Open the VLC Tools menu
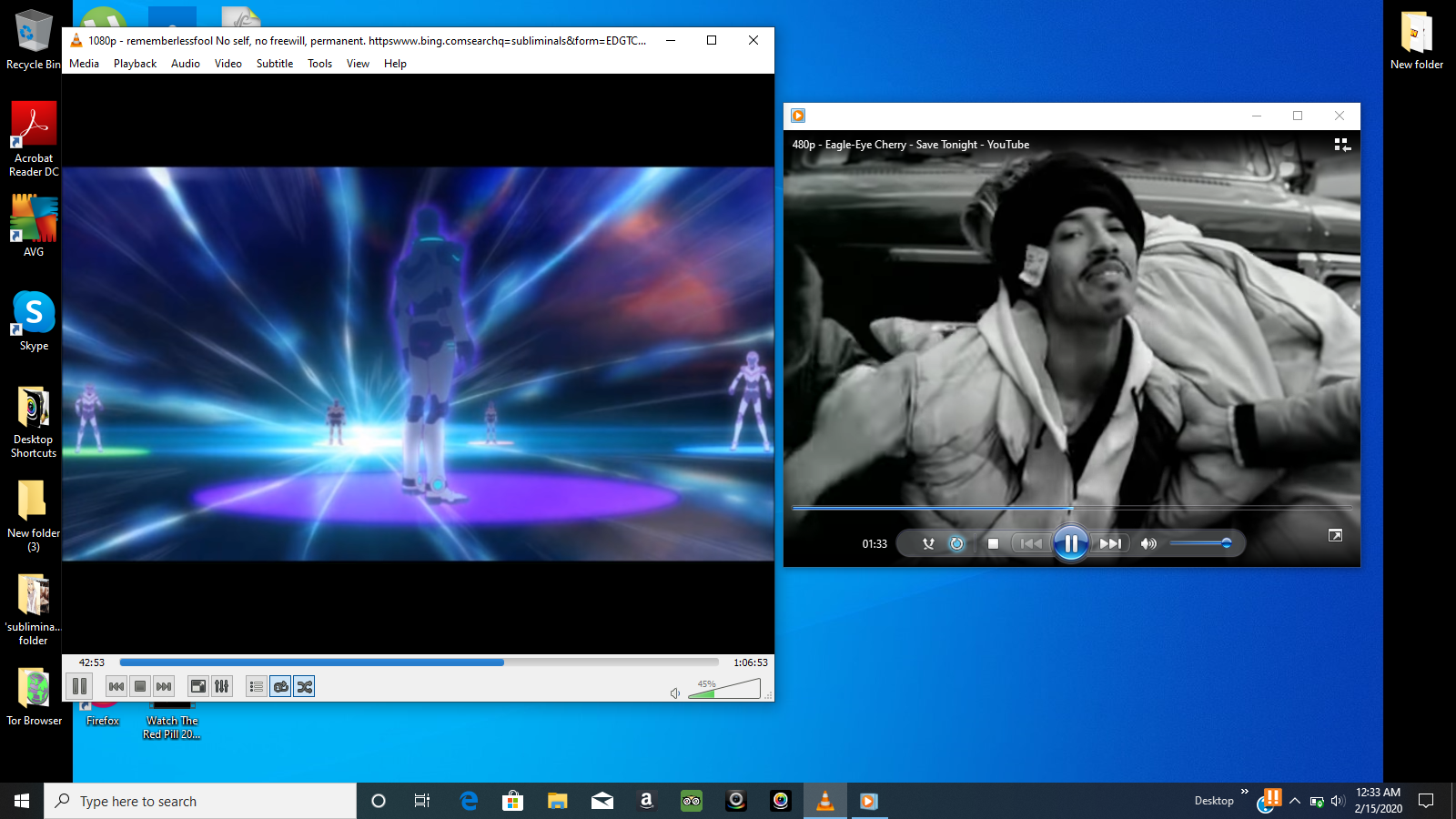1456x819 pixels. coord(320,64)
